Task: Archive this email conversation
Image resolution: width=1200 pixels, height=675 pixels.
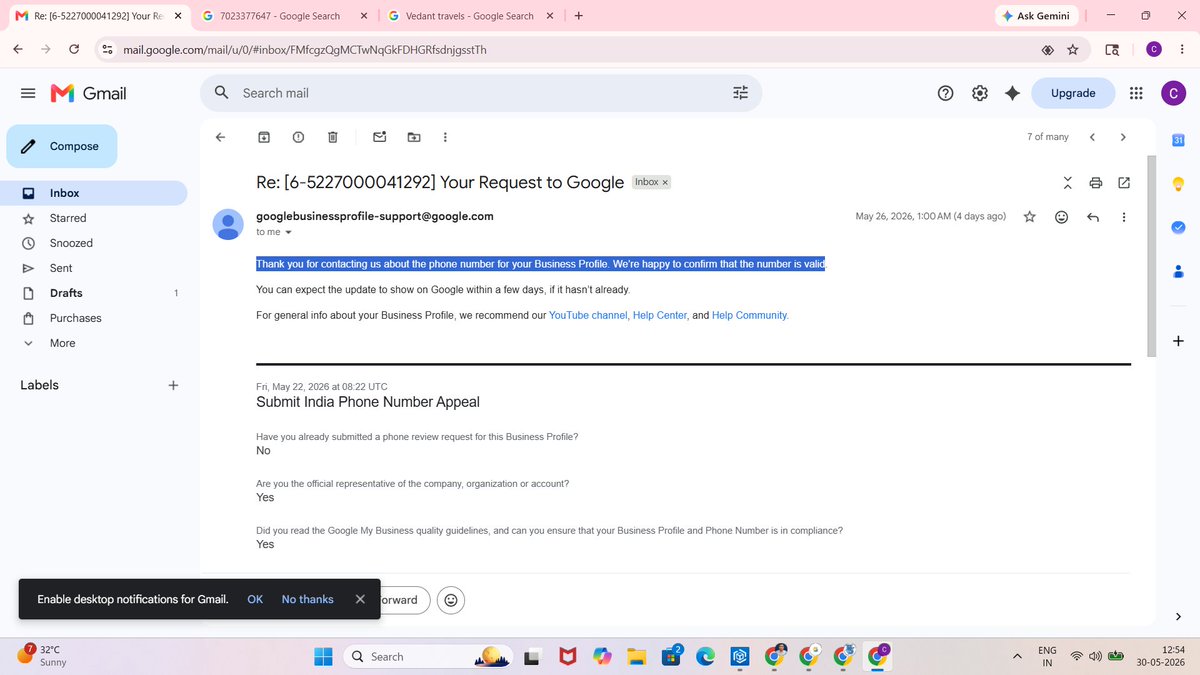Action: (x=264, y=137)
